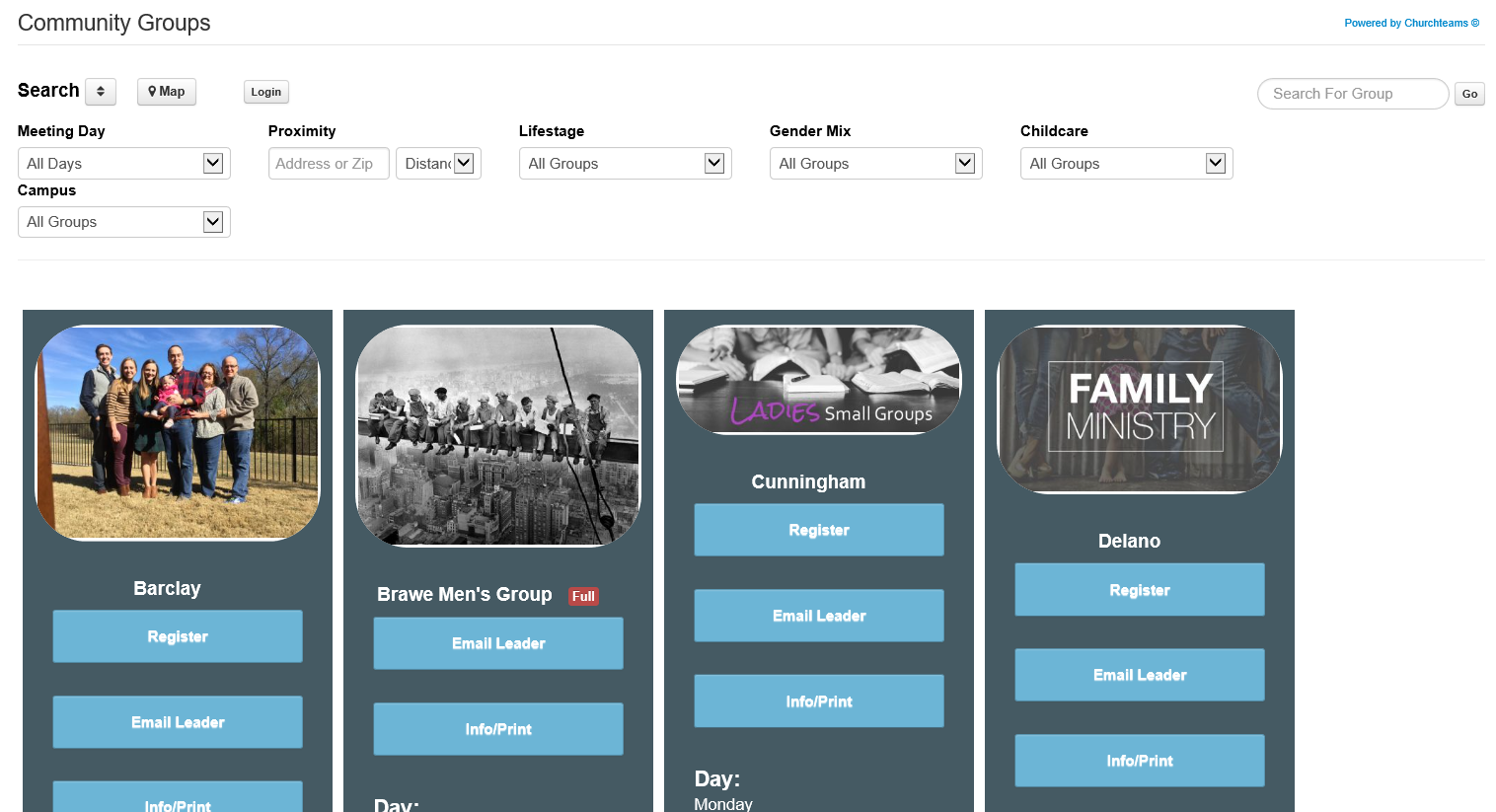Email the Cunningham group leader
The height and width of the screenshot is (812, 1496).
819,616
